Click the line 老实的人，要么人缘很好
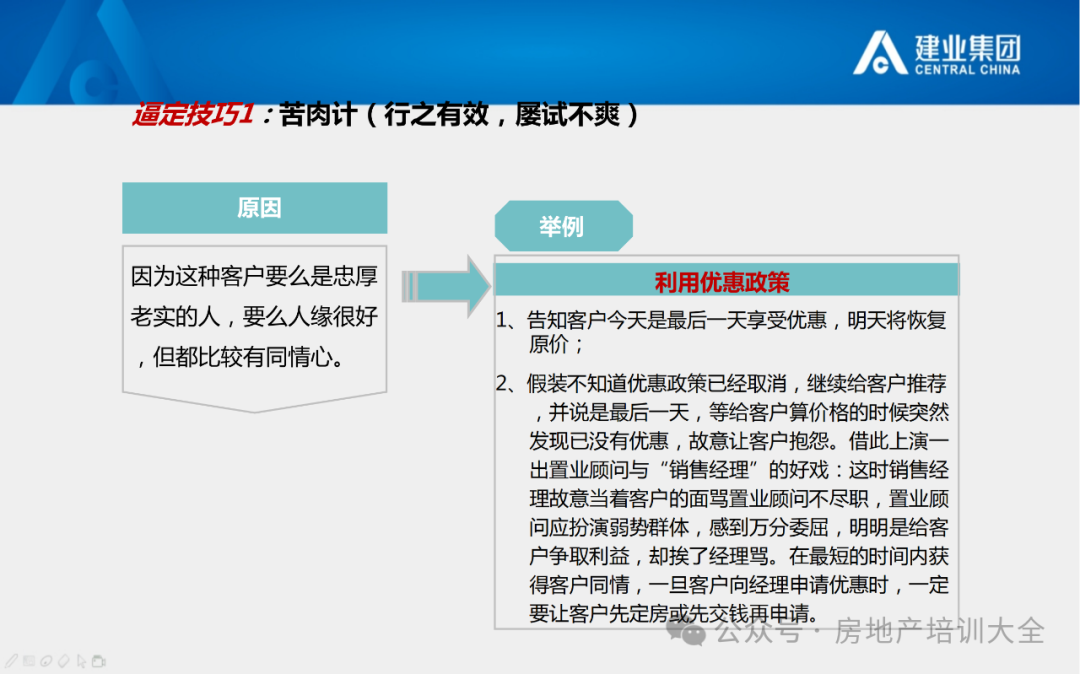The height and width of the screenshot is (674, 1080). (x=255, y=317)
